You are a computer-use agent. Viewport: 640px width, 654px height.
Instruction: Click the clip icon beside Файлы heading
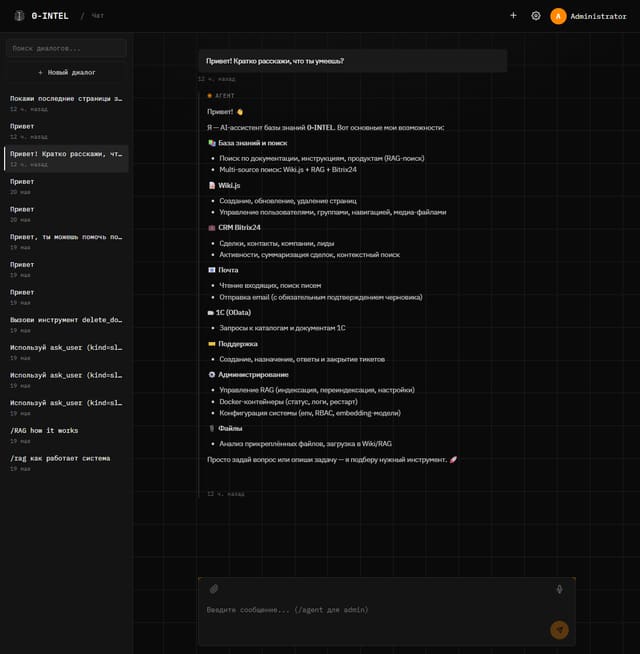[212, 428]
